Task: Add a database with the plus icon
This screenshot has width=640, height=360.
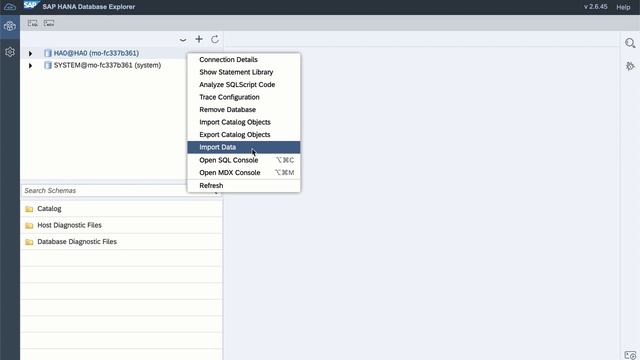Action: click(199, 39)
